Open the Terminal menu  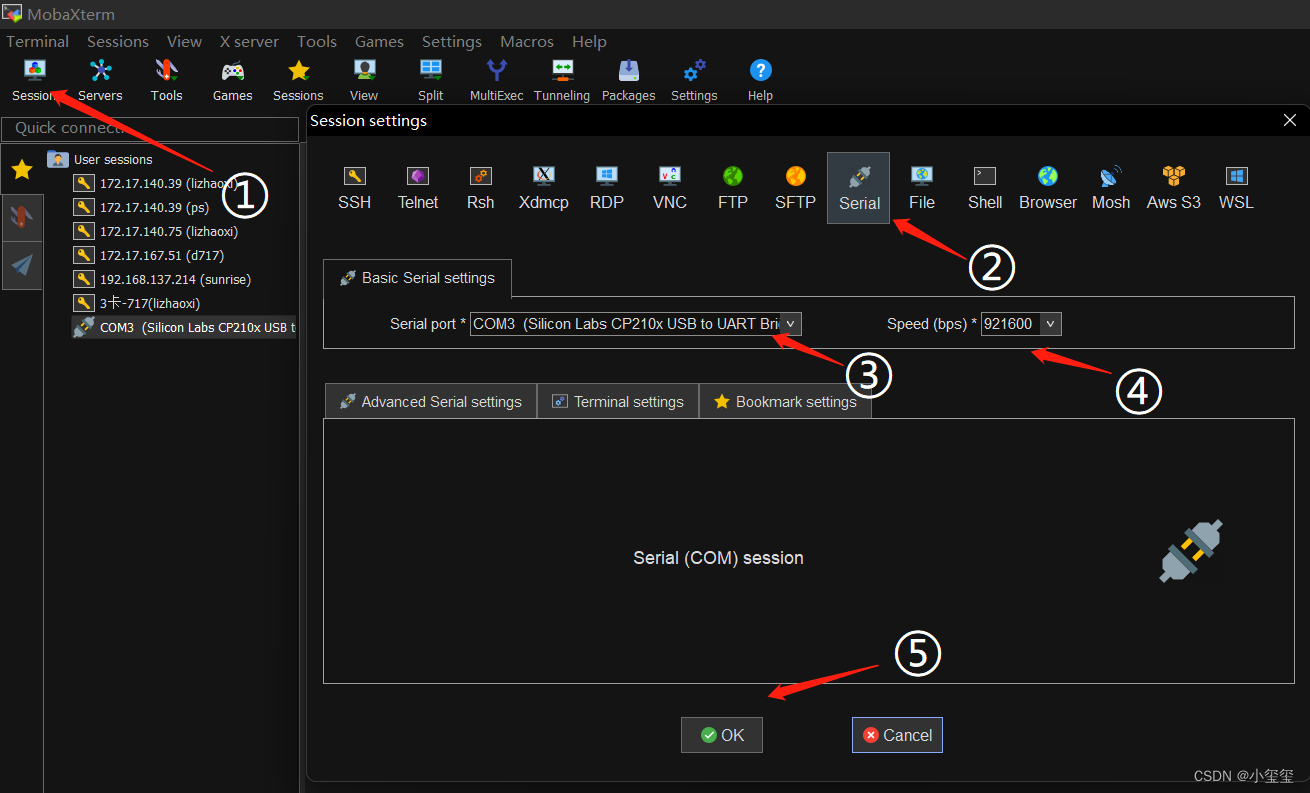click(x=38, y=41)
